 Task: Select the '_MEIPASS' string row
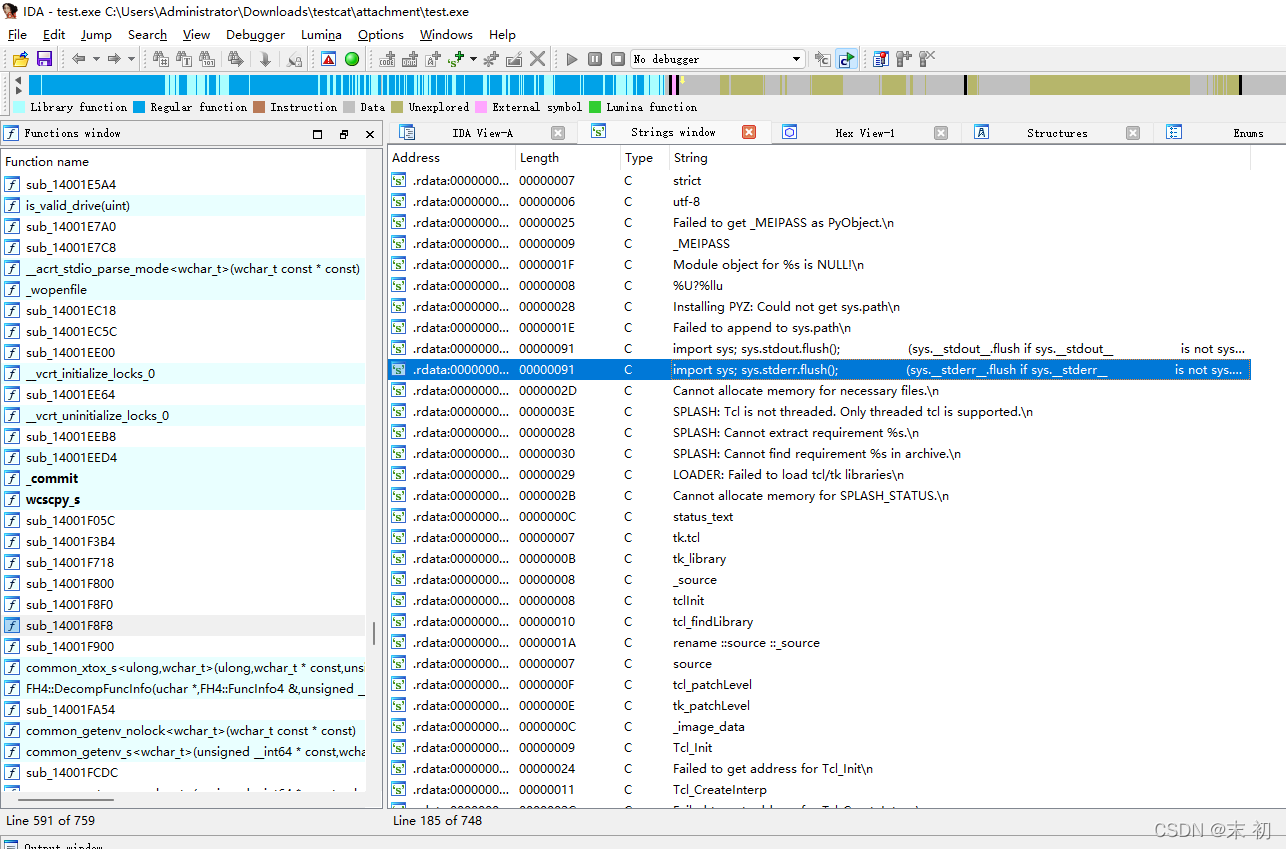[x=820, y=243]
